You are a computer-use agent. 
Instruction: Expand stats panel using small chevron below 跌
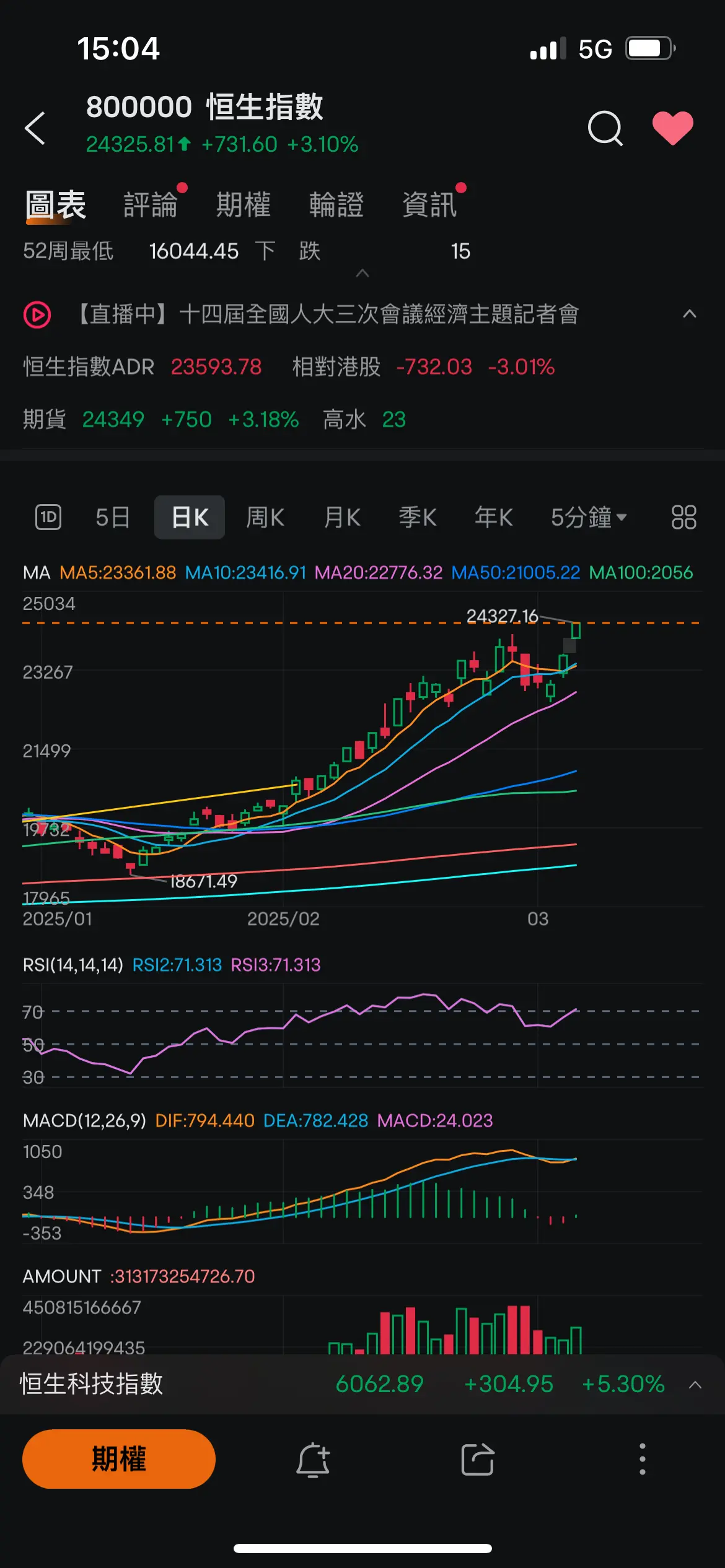[x=362, y=273]
